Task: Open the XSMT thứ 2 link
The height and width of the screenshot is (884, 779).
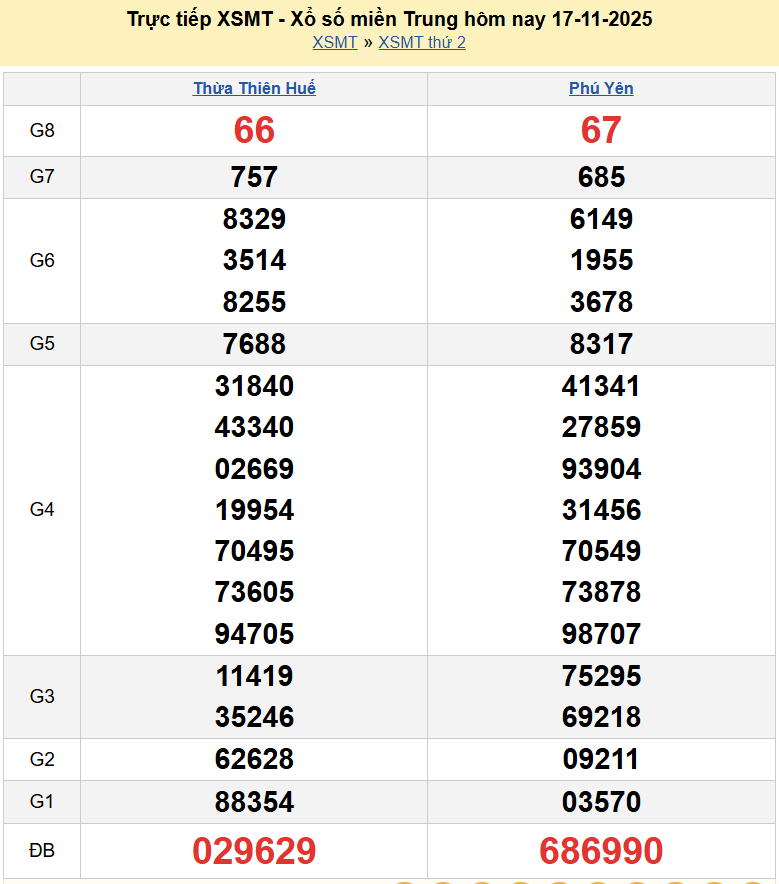Action: [422, 42]
